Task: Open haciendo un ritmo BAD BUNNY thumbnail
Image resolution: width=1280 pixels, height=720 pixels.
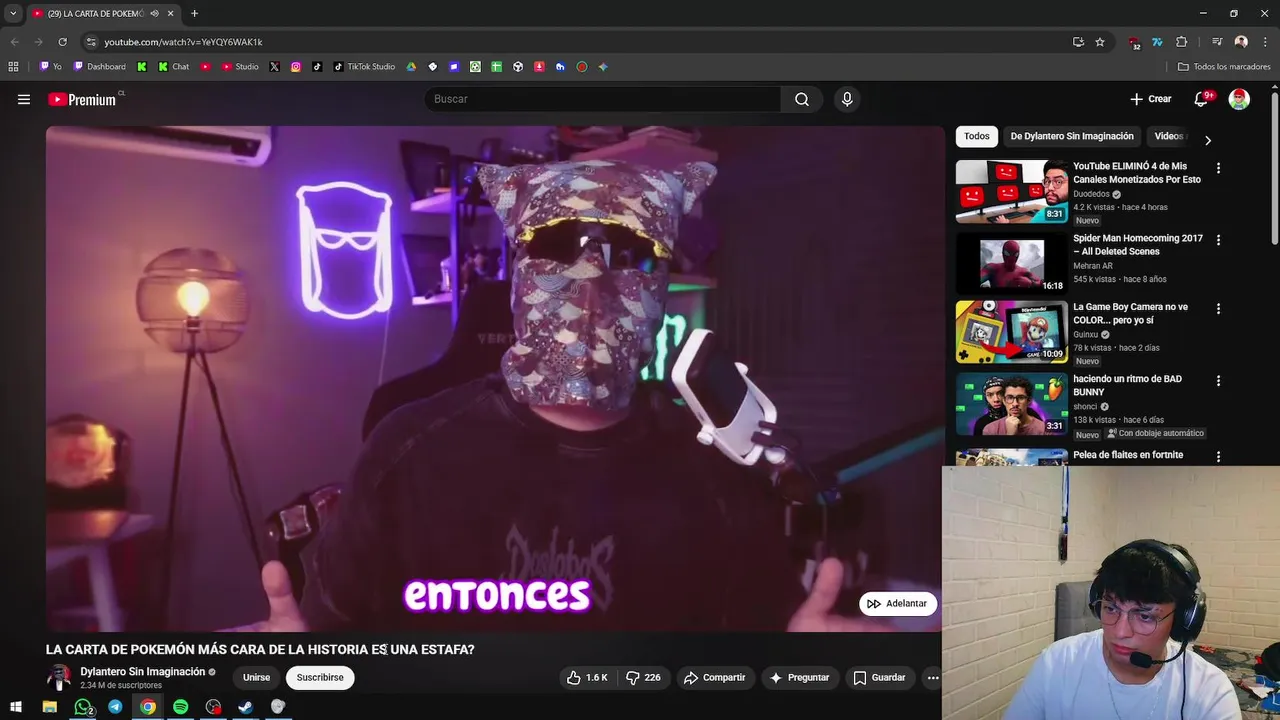Action: [x=1011, y=404]
